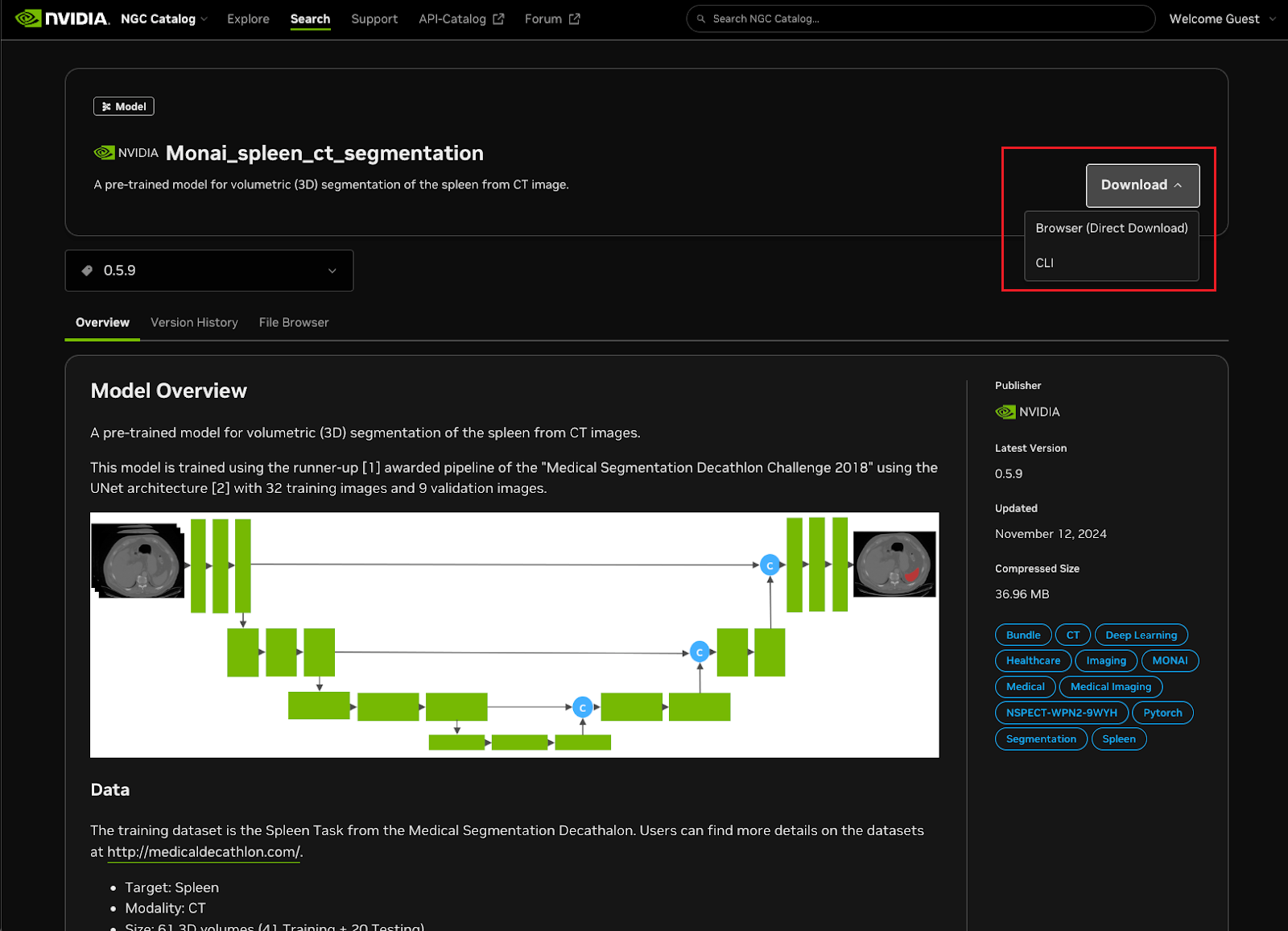Viewport: 1288px width, 931px height.
Task: Select the Search menu item
Action: pyautogui.click(x=310, y=19)
